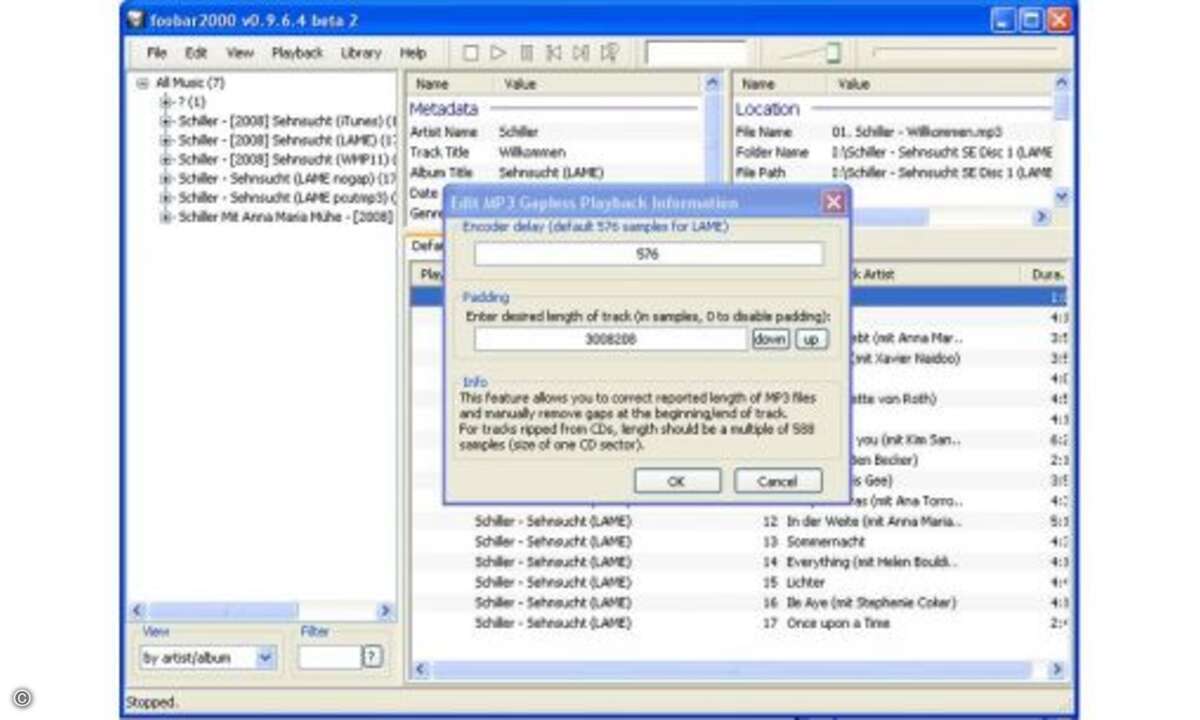Open the Library menu
Image resolution: width=1200 pixels, height=720 pixels.
point(361,53)
